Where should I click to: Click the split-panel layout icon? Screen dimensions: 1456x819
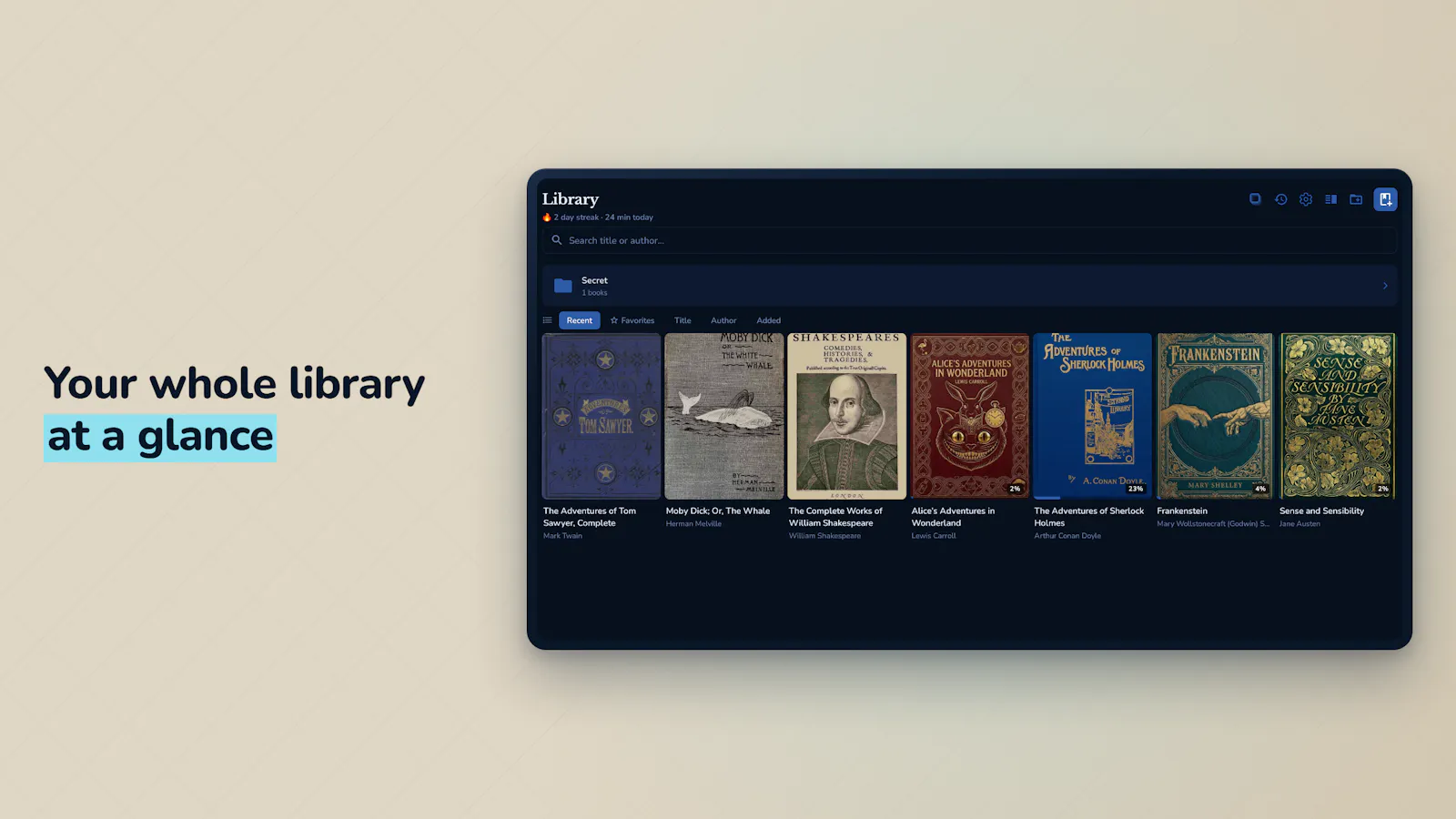pyautogui.click(x=1330, y=199)
